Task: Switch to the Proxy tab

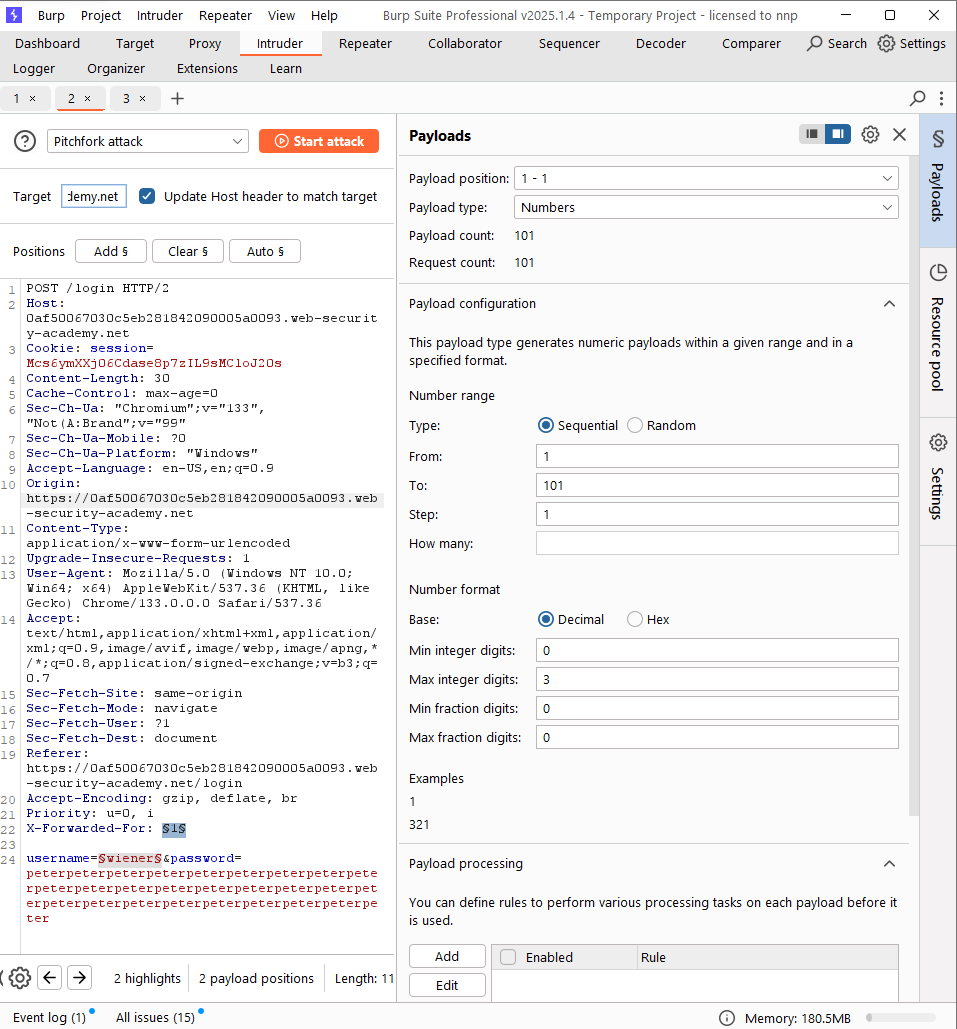Action: [x=205, y=43]
